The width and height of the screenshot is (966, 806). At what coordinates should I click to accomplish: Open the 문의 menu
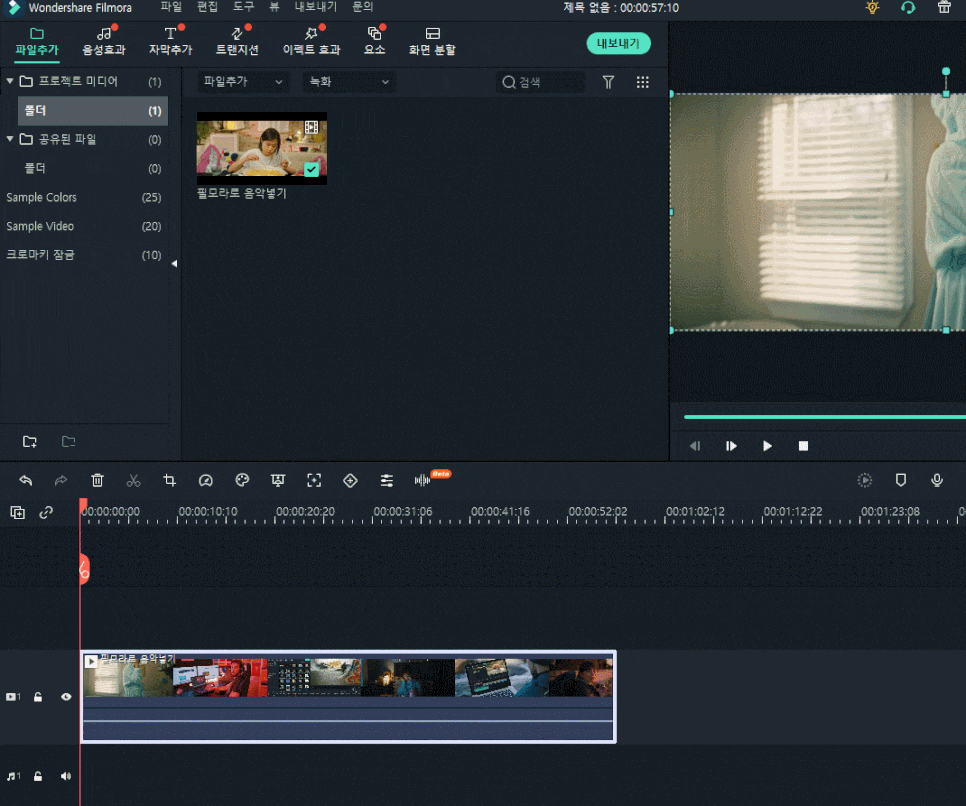[363, 7]
